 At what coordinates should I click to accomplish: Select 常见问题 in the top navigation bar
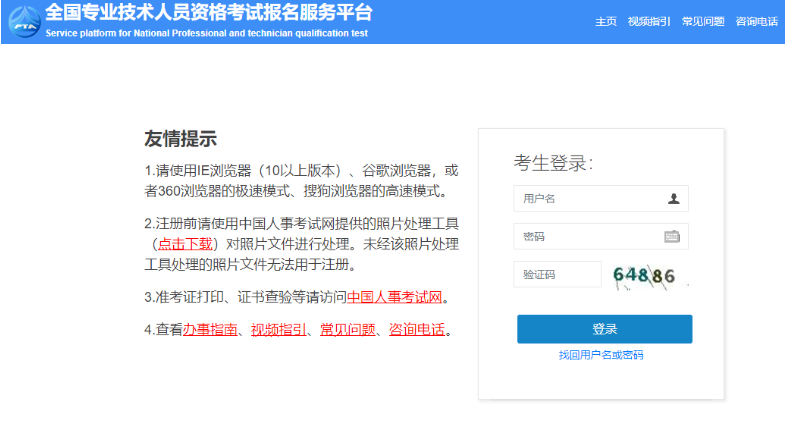[x=702, y=22]
